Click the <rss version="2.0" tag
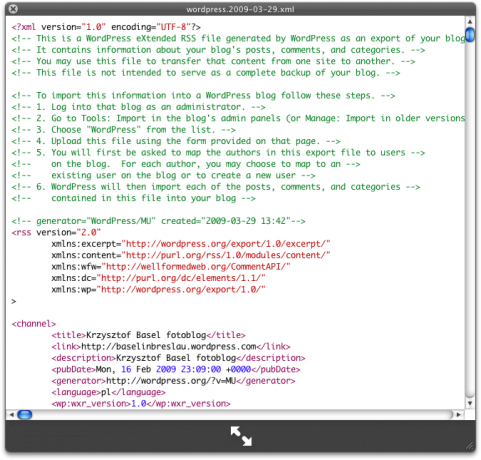This screenshot has width=481, height=460. point(56,232)
